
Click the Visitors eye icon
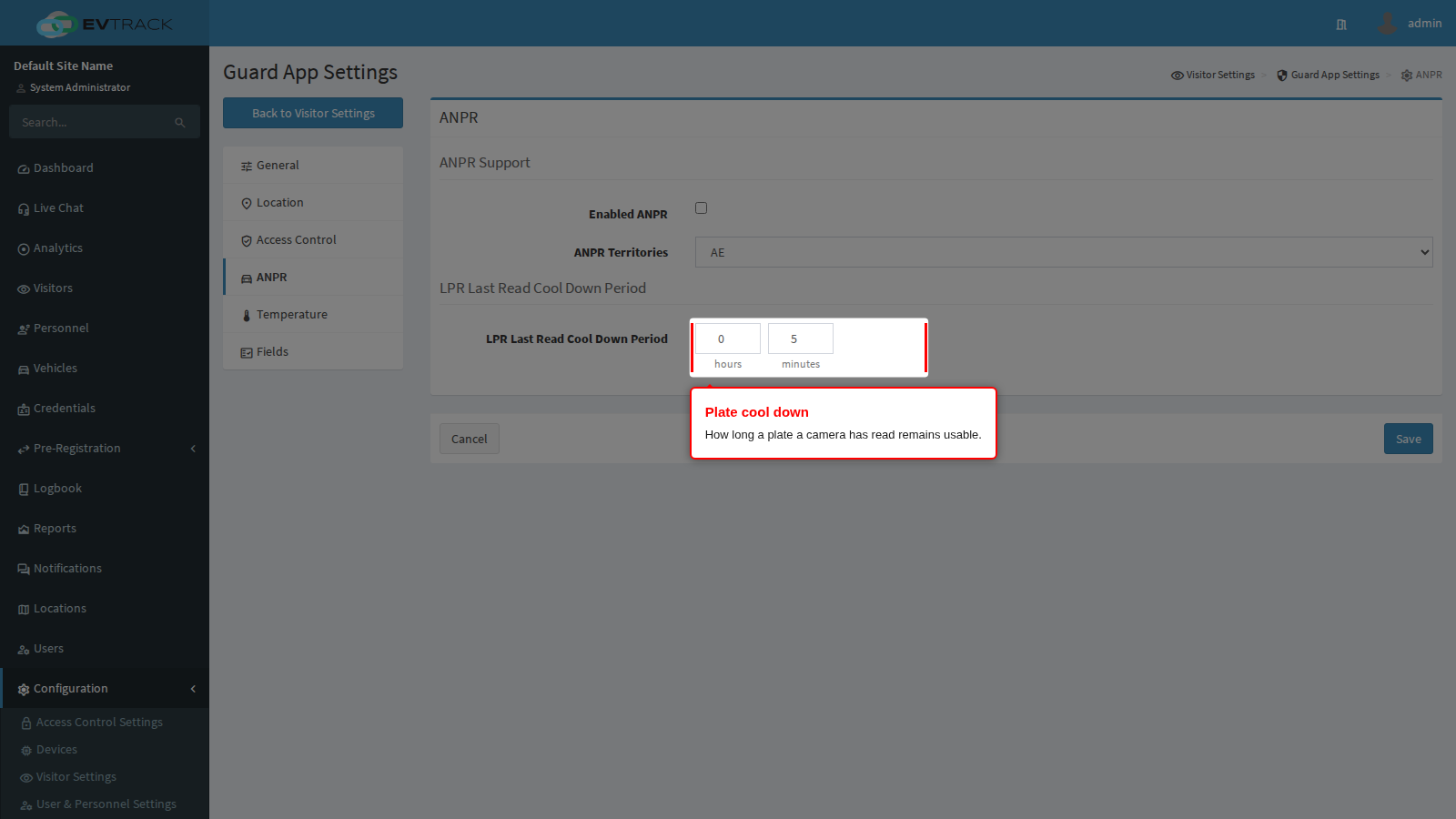click(24, 289)
